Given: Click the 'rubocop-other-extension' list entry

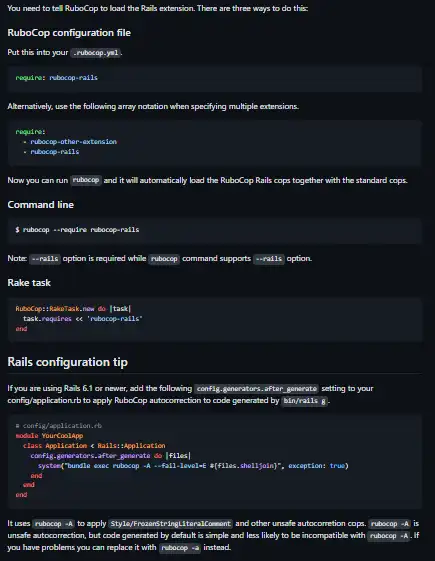Looking at the screenshot, I should [74, 142].
